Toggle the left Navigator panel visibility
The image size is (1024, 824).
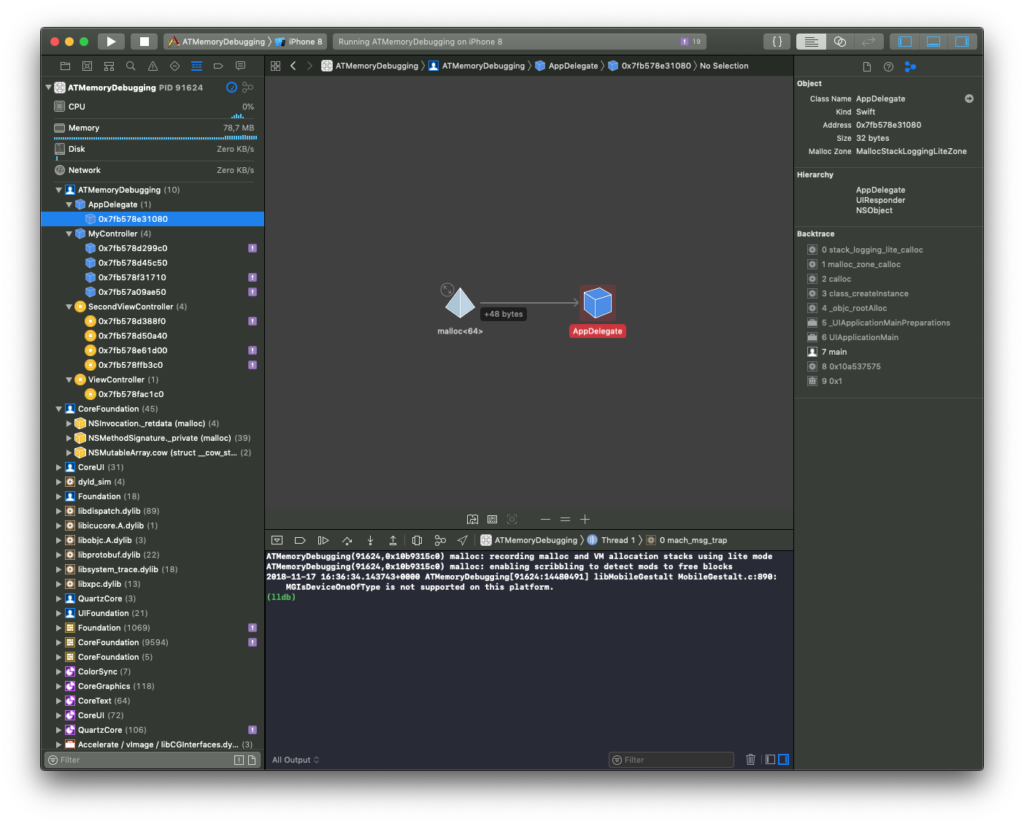click(905, 41)
